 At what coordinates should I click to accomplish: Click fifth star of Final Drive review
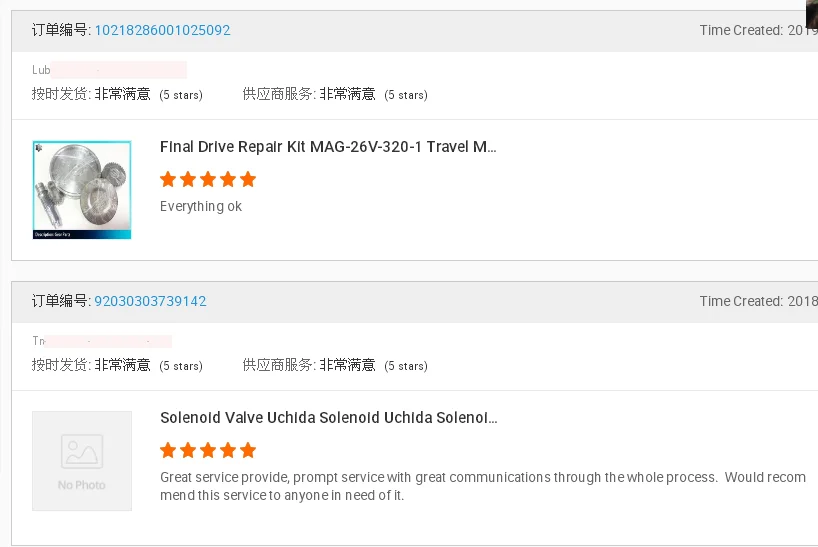(x=248, y=180)
